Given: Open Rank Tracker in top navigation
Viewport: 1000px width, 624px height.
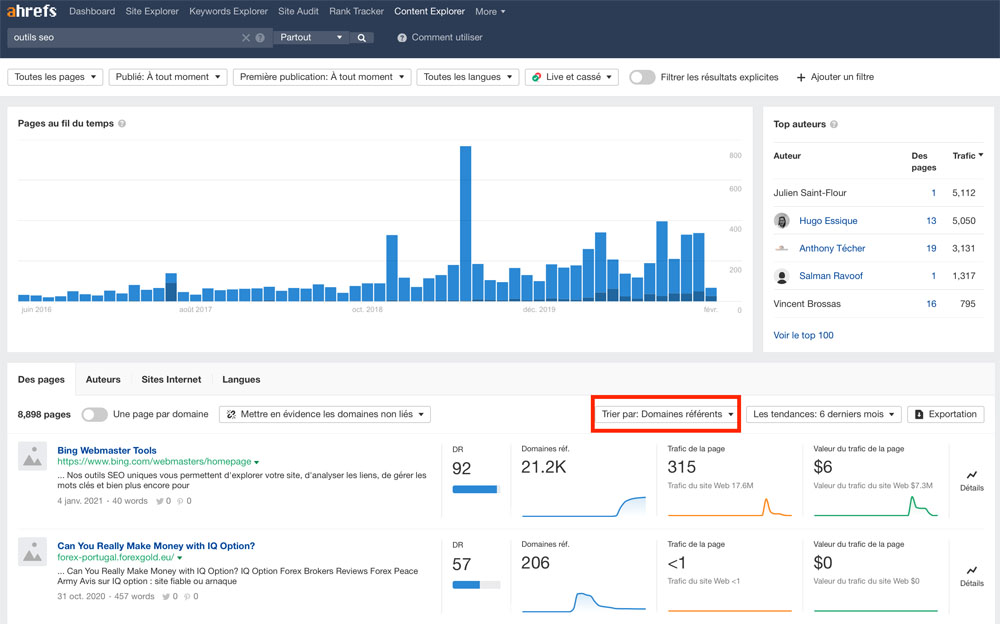Looking at the screenshot, I should pos(357,11).
